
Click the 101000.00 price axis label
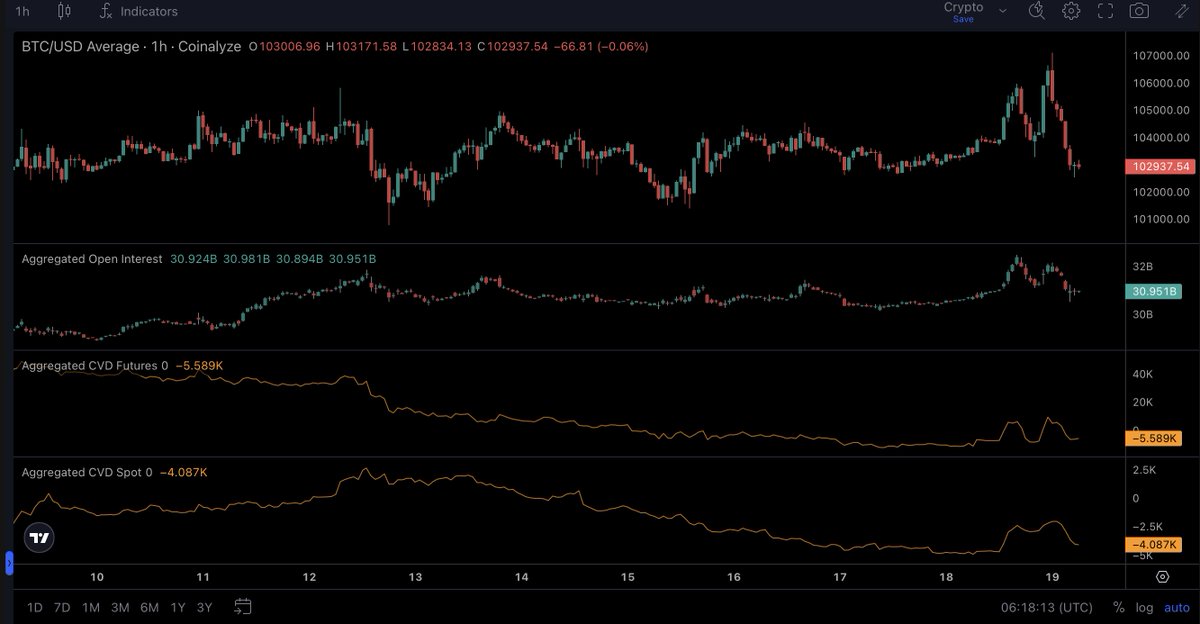point(1159,219)
